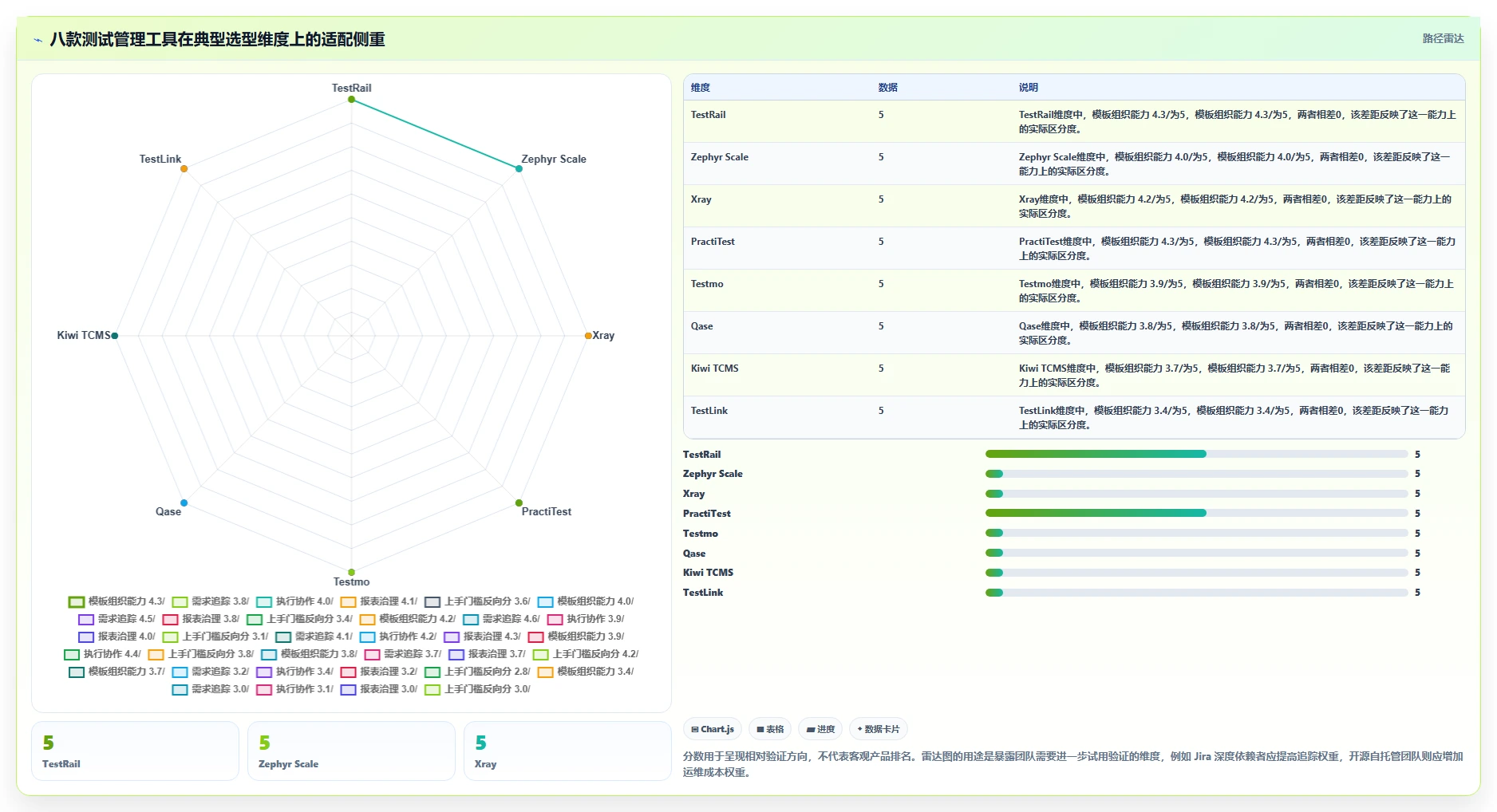Toggle legend item 报表治理 4.1/
The image size is (1497, 812).
(379, 601)
